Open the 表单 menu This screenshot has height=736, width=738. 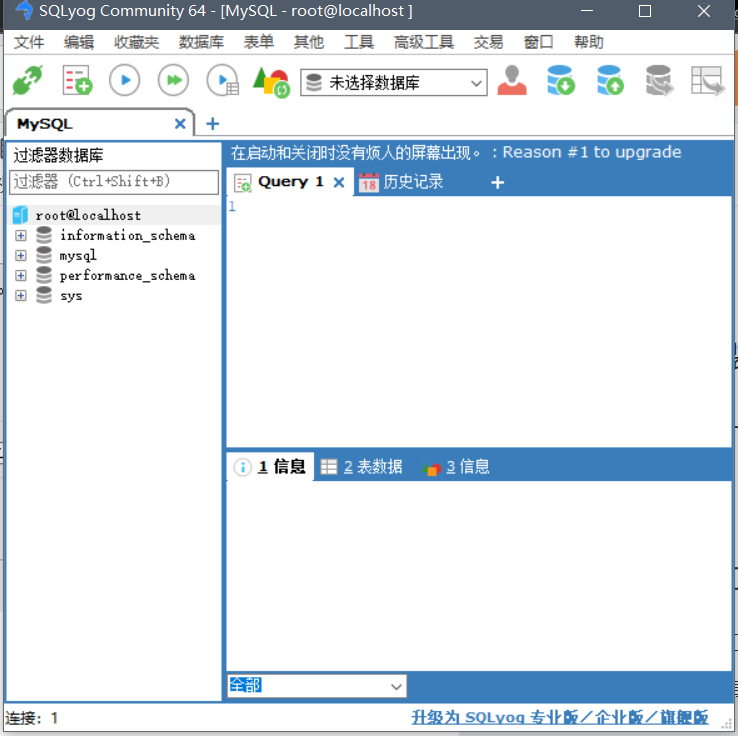pyautogui.click(x=258, y=42)
